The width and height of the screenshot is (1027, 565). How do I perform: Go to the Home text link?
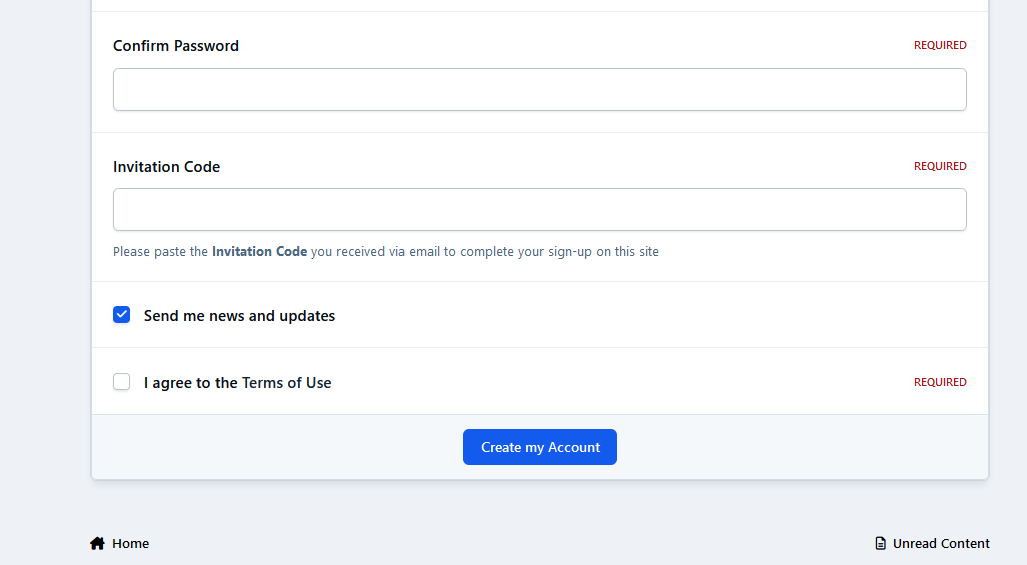coord(130,544)
